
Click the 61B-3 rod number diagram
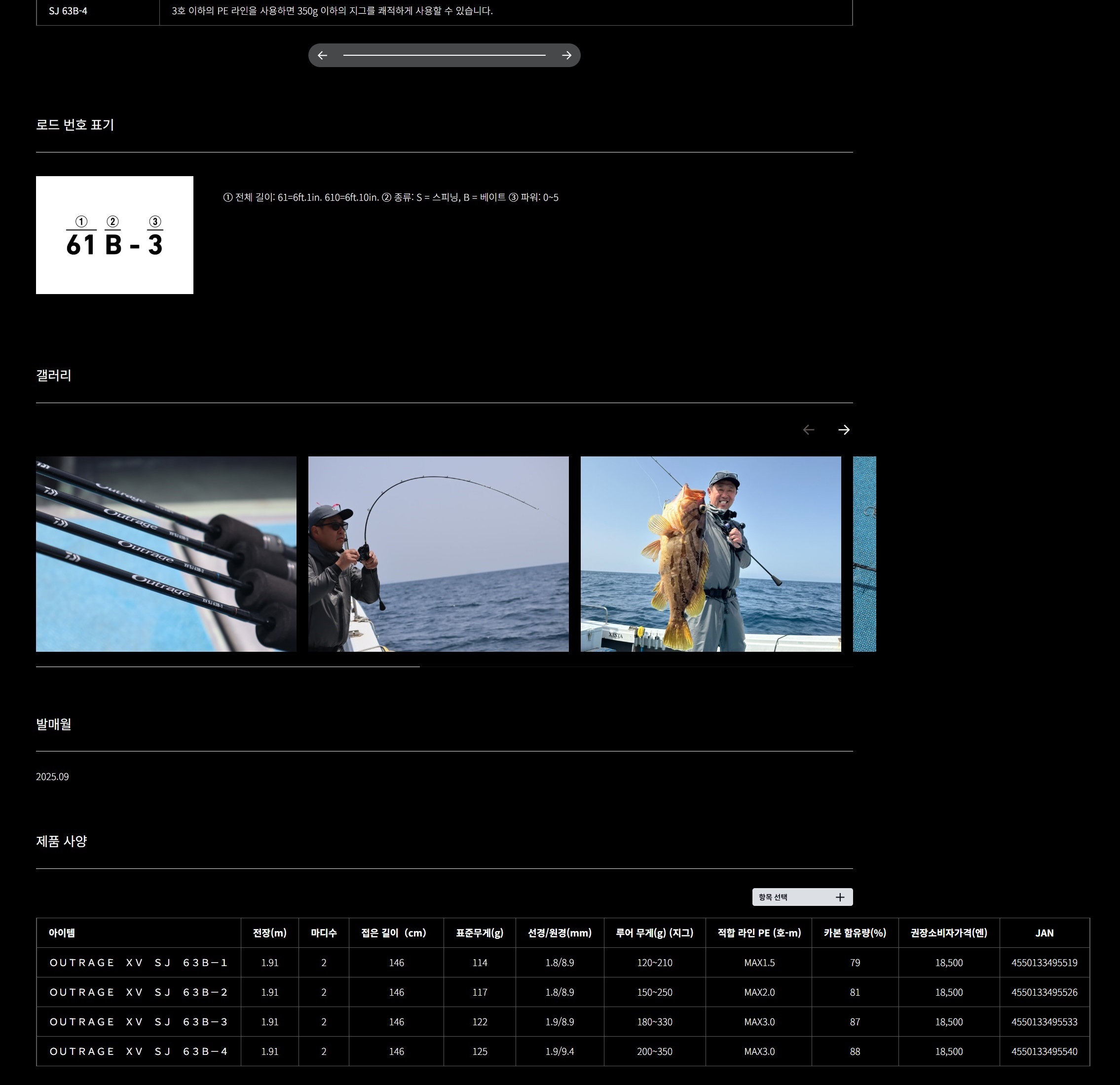[114, 235]
